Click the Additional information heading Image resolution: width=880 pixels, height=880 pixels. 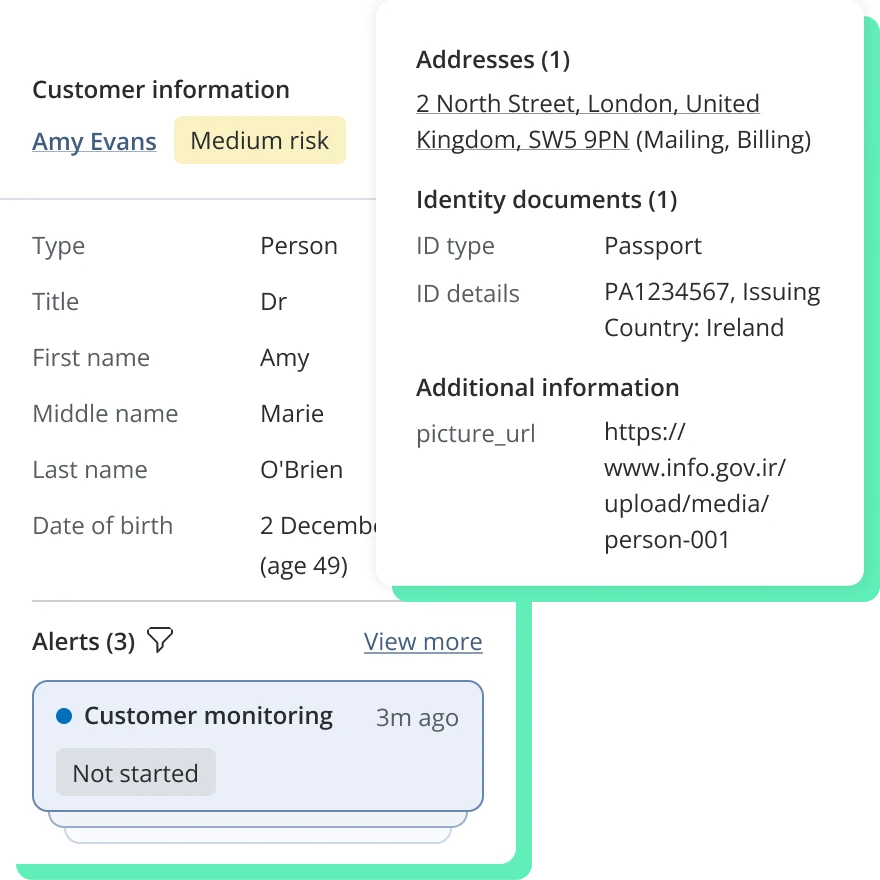tap(547, 388)
